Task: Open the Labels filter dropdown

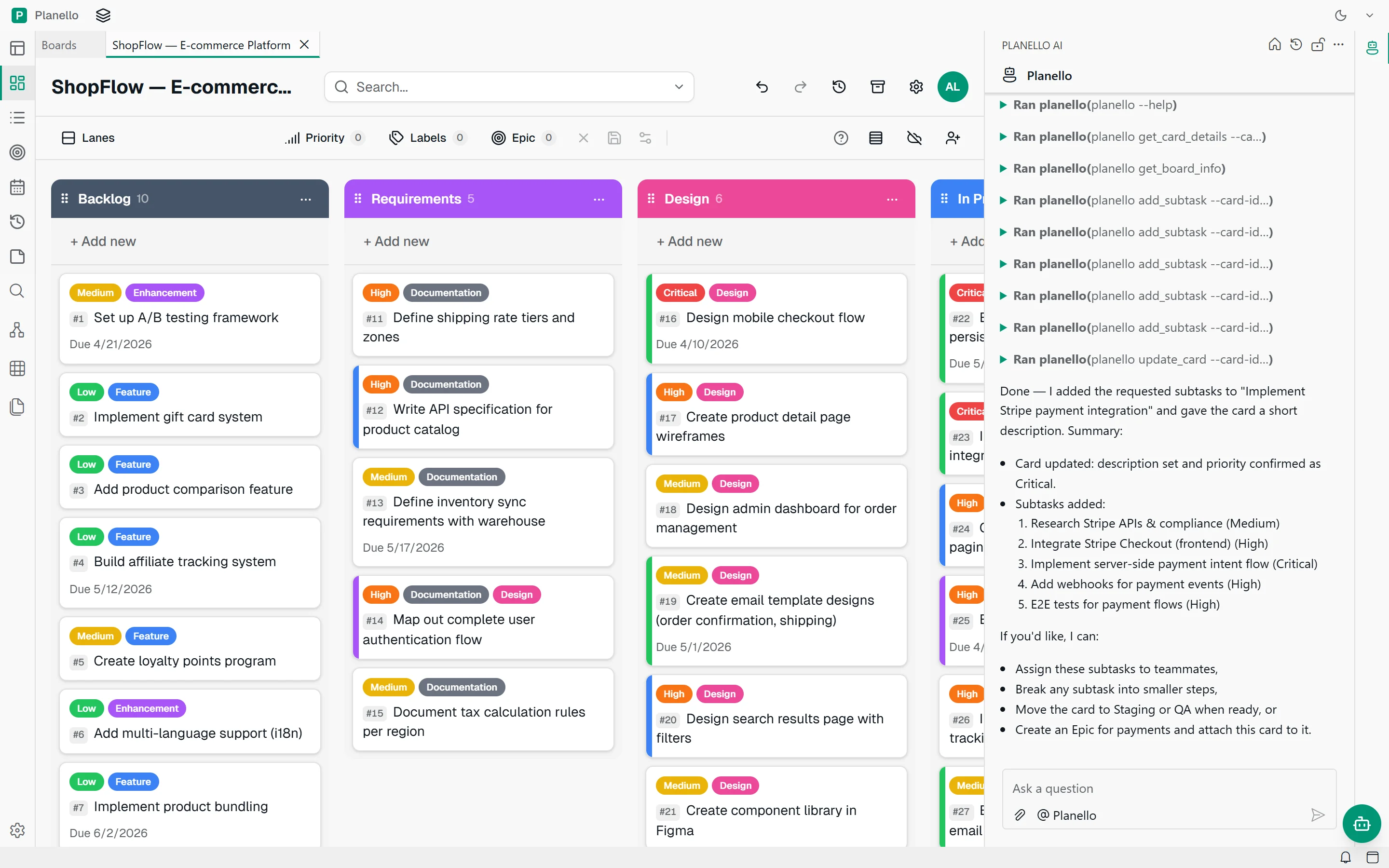Action: click(428, 138)
